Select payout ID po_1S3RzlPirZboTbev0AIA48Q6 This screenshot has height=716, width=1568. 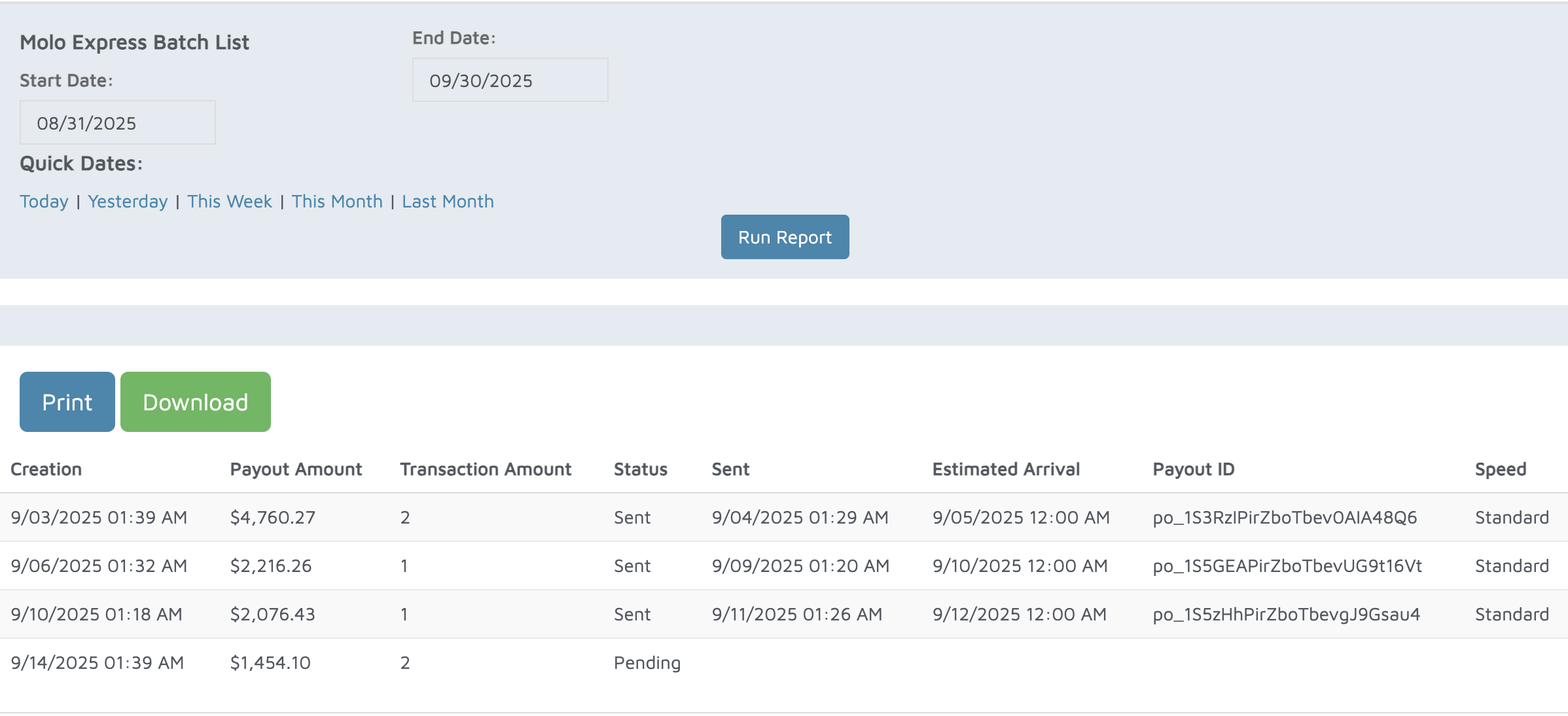[1284, 518]
